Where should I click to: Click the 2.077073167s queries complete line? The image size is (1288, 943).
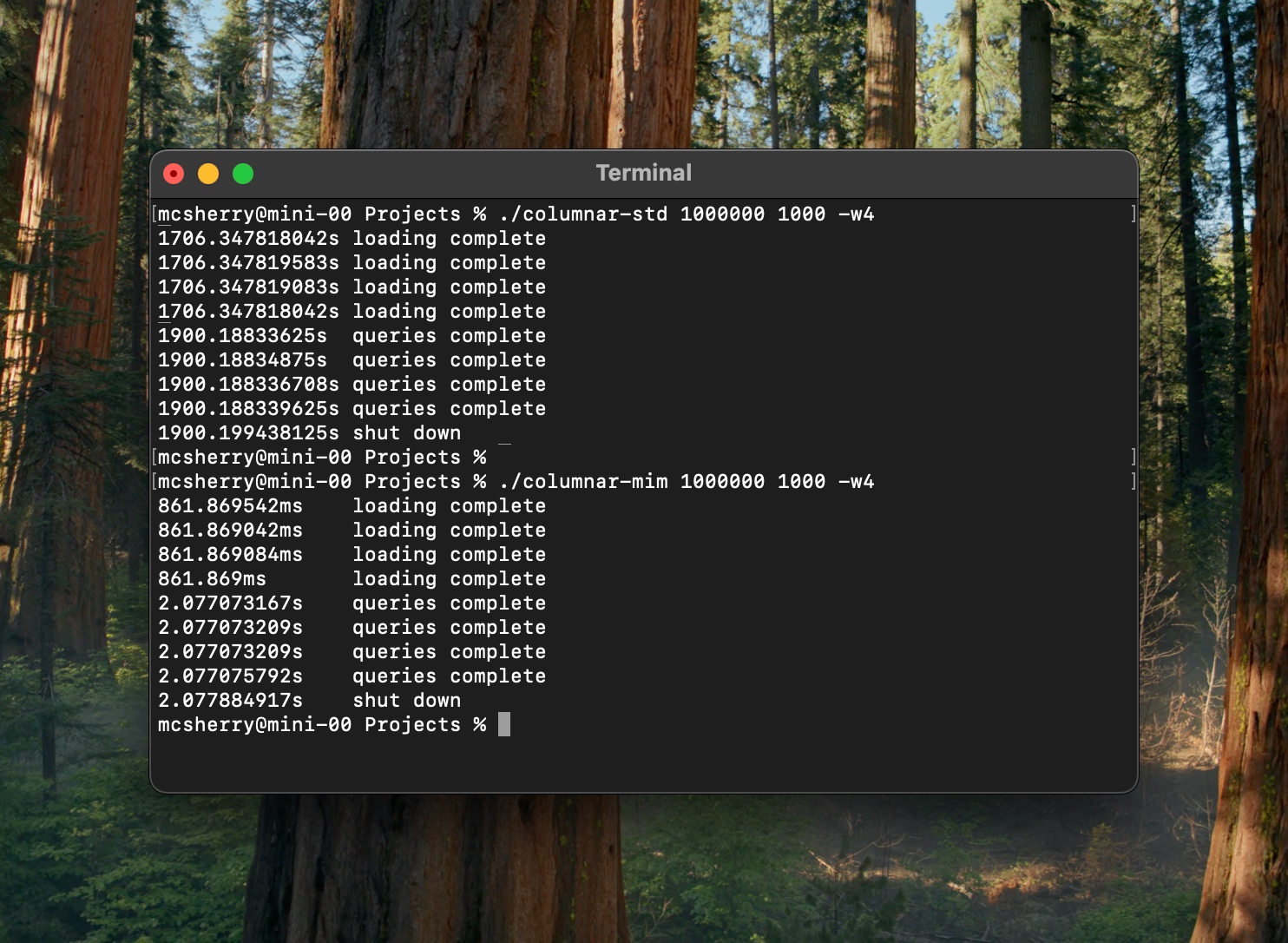tap(352, 603)
